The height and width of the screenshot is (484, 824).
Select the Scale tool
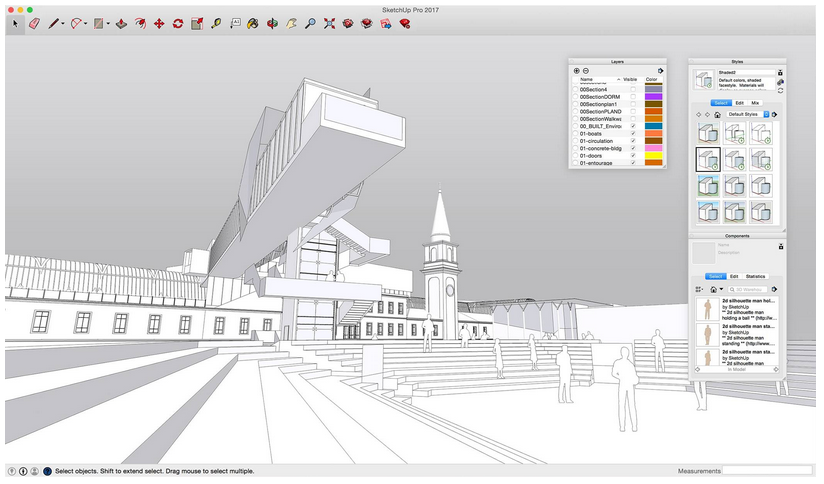click(197, 24)
